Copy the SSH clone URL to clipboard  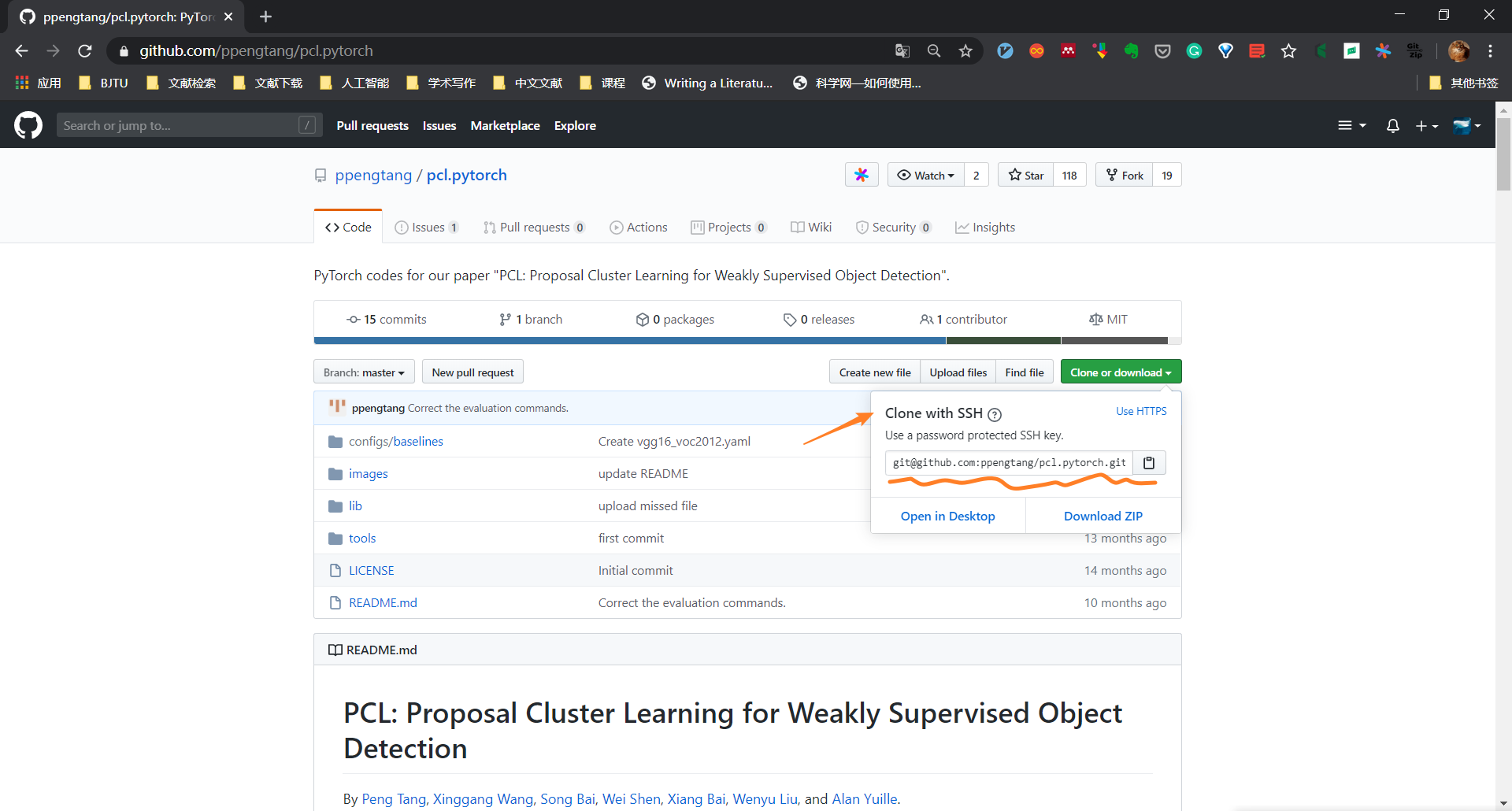(x=1149, y=463)
